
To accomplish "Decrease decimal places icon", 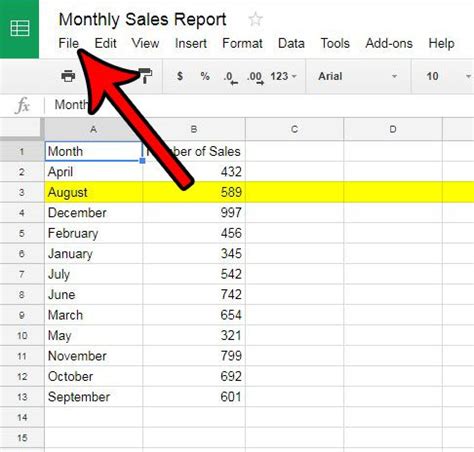I will click(231, 77).
